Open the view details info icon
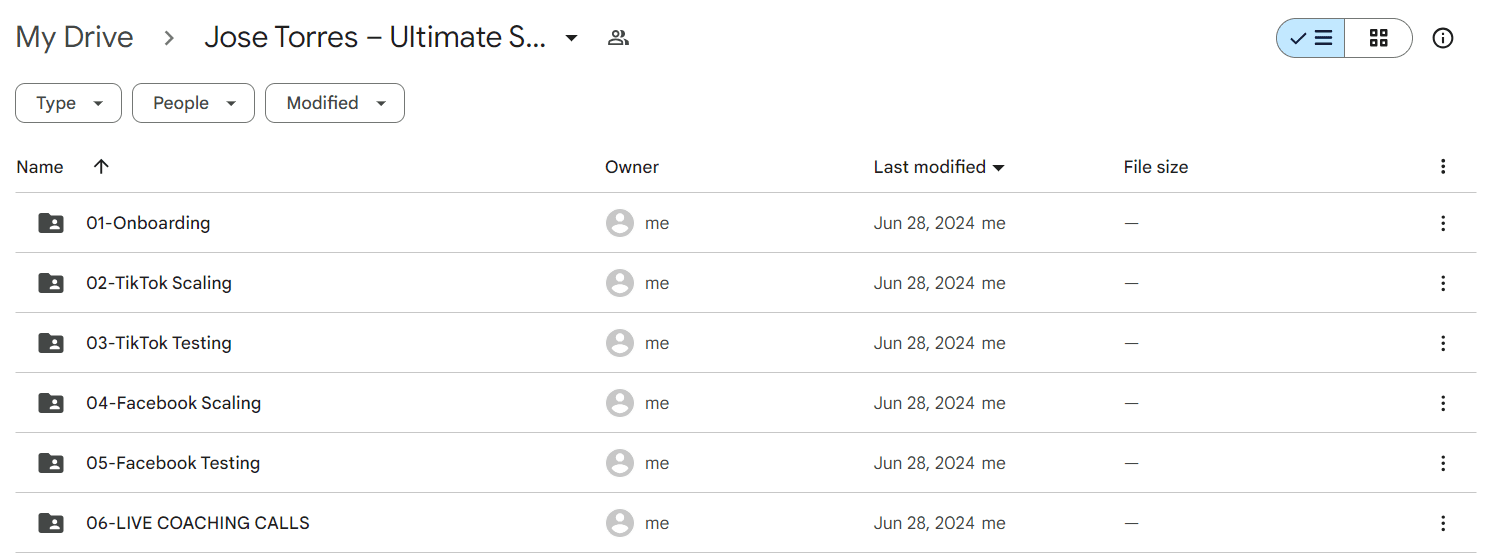 coord(1442,38)
